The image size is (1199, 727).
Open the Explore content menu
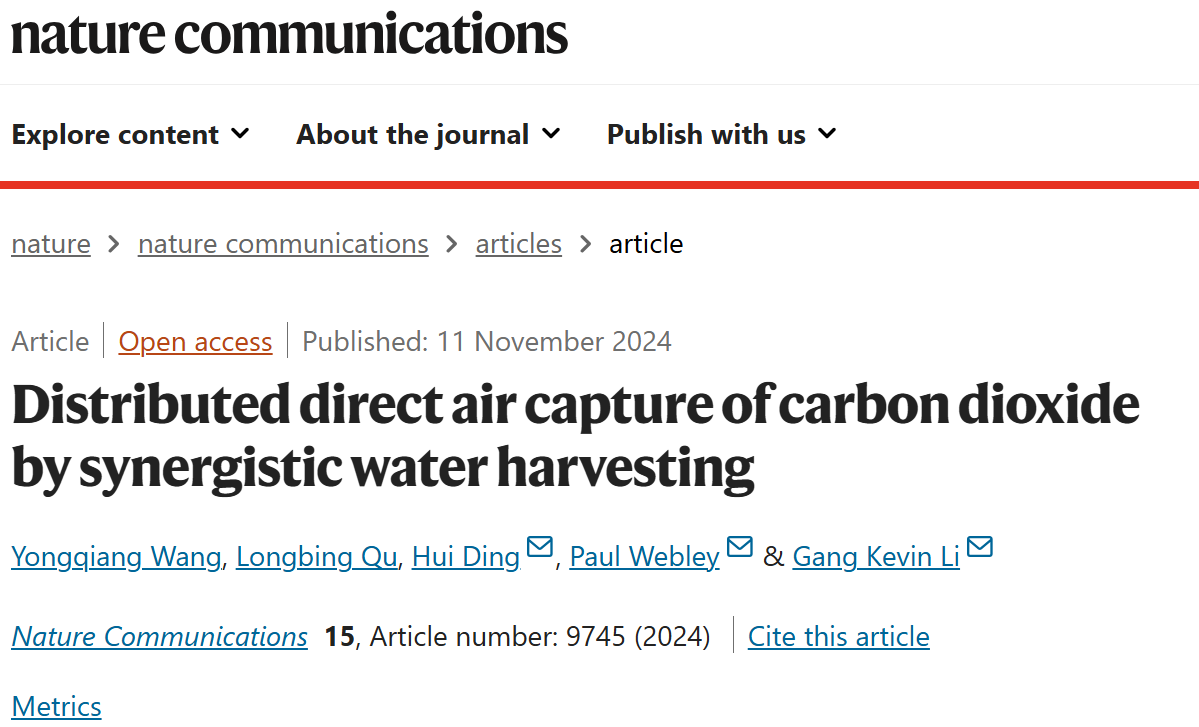point(130,135)
